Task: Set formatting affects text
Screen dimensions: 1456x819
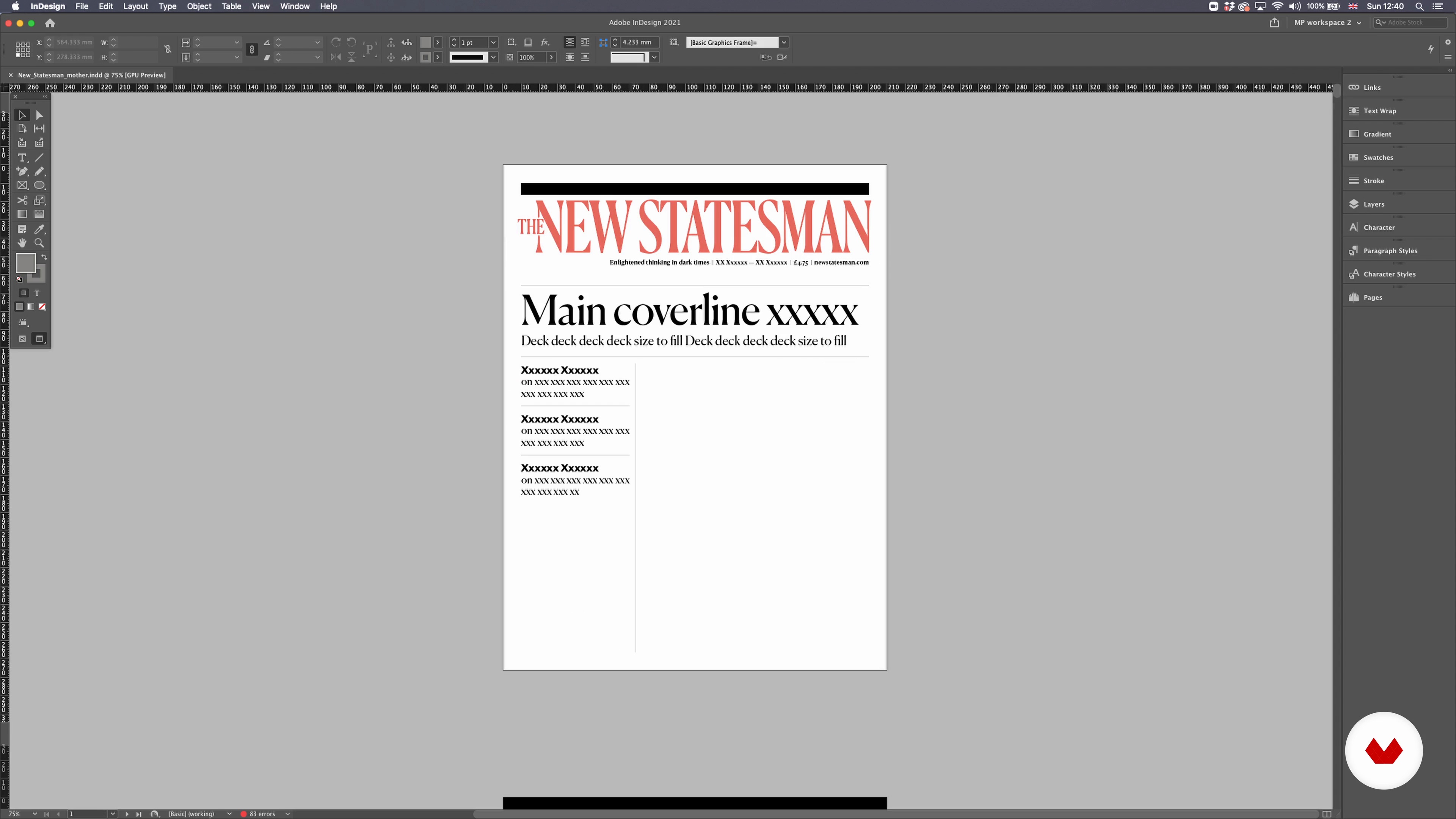Action: (x=37, y=293)
